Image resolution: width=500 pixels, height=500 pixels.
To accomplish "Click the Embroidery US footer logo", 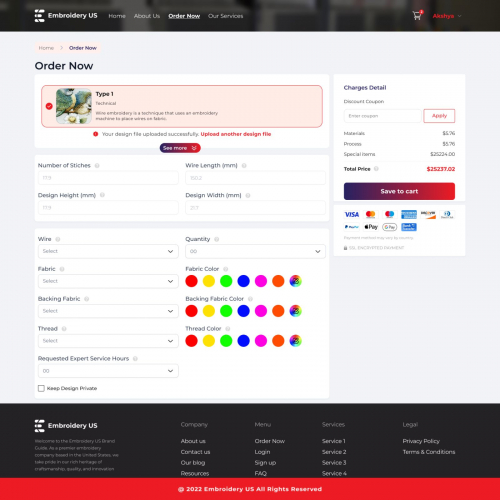I will pos(66,426).
